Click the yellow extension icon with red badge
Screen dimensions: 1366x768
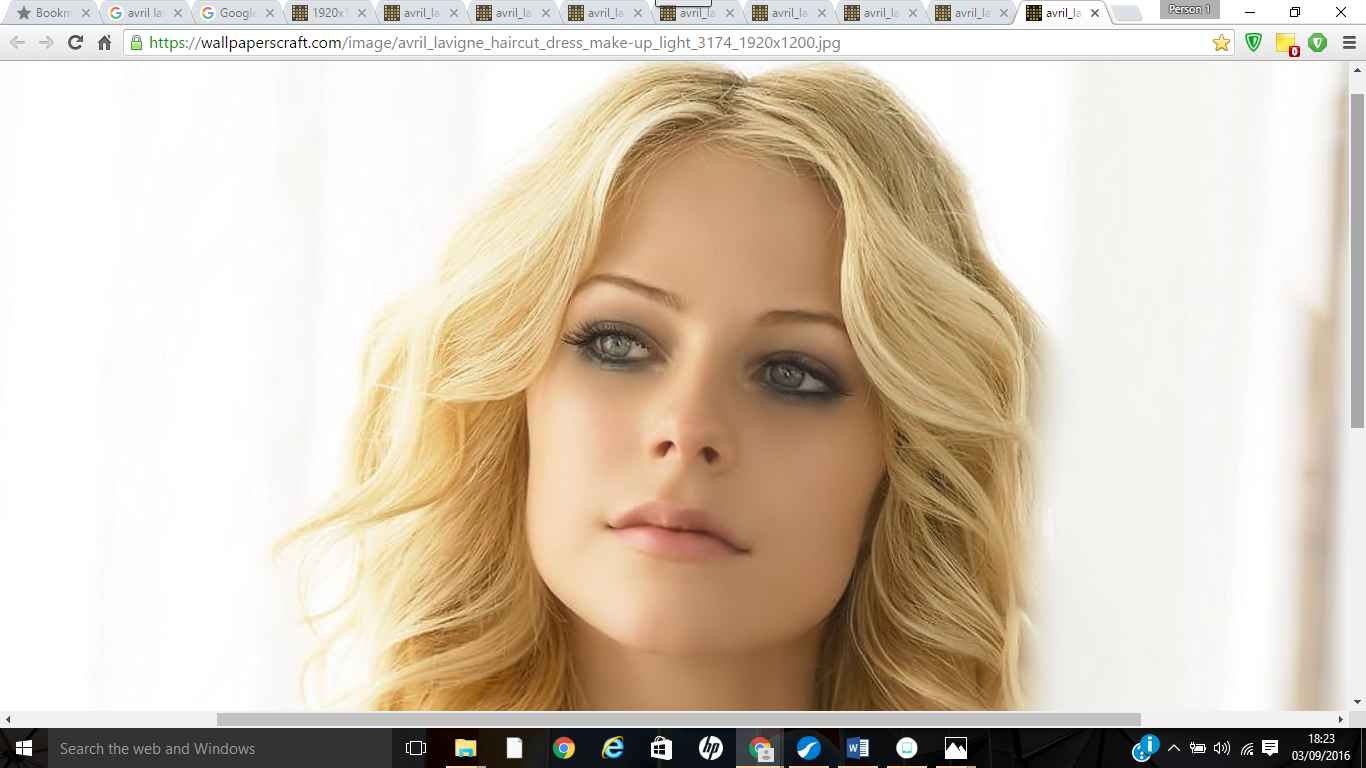[1286, 44]
